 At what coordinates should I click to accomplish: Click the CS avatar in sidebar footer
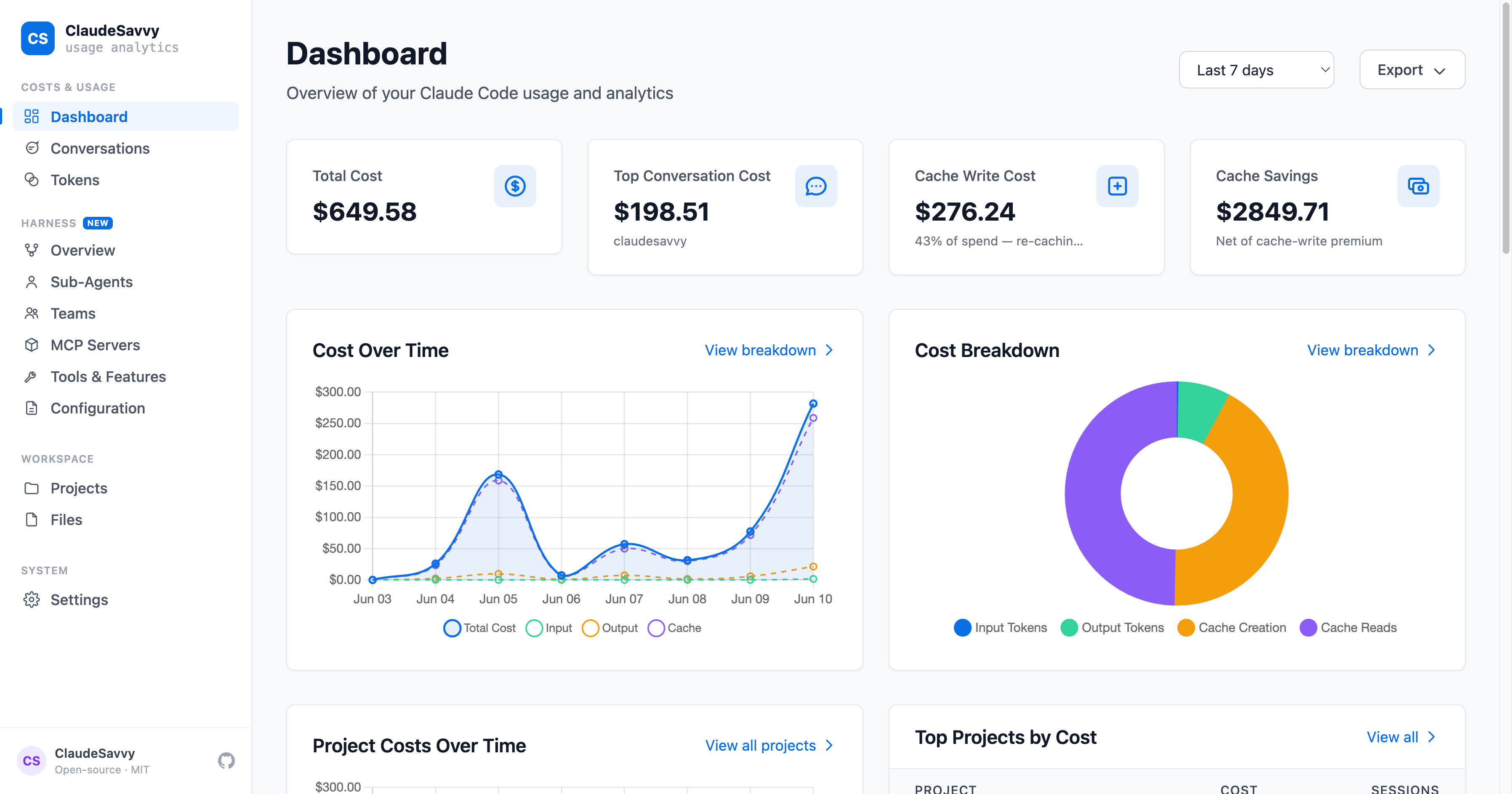[x=31, y=761]
